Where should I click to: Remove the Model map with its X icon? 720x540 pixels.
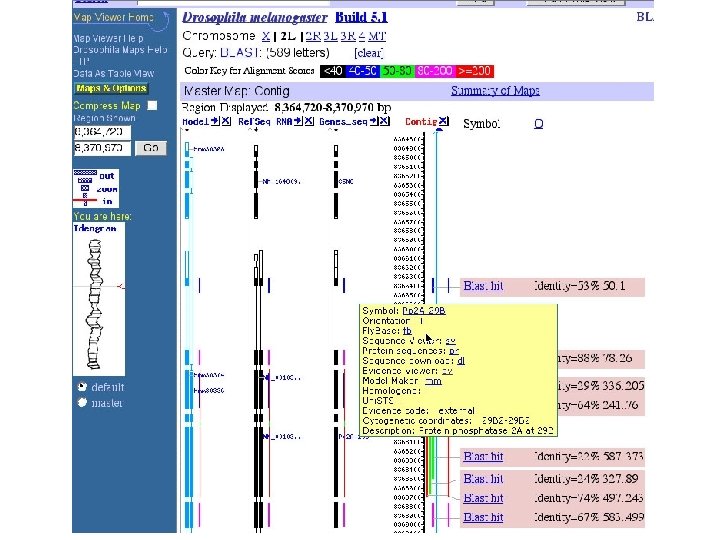click(x=226, y=121)
